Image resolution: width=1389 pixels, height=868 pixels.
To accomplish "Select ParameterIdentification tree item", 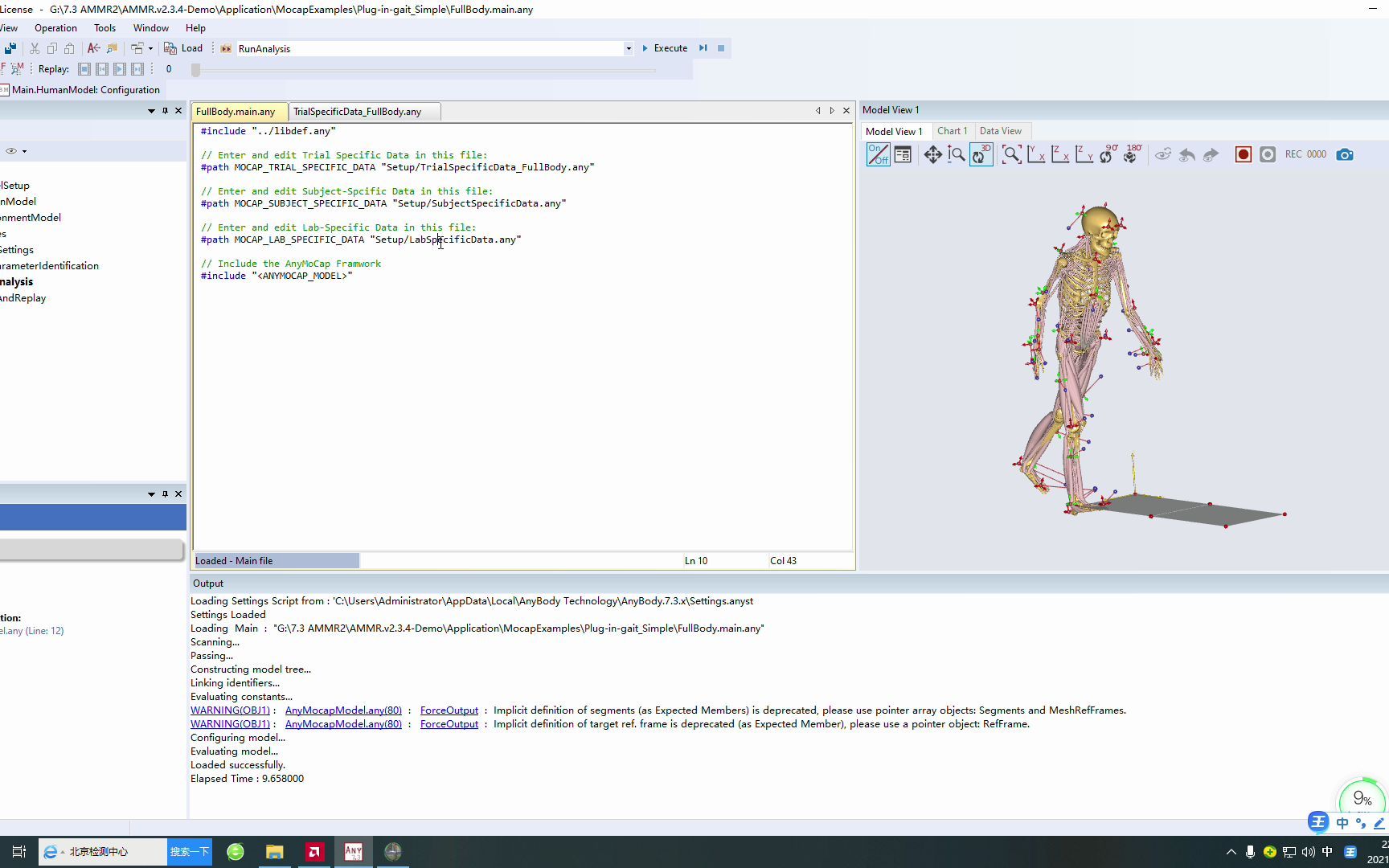I will tap(49, 266).
